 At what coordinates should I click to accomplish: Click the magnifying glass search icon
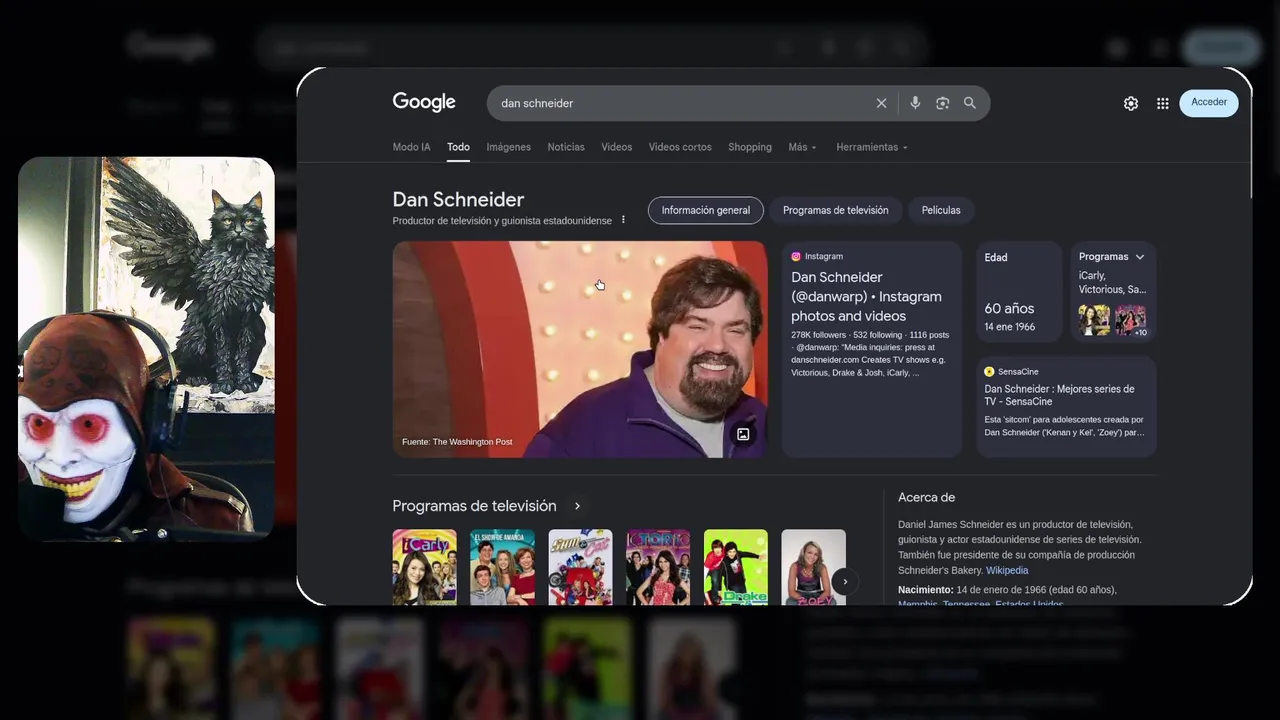(x=969, y=103)
